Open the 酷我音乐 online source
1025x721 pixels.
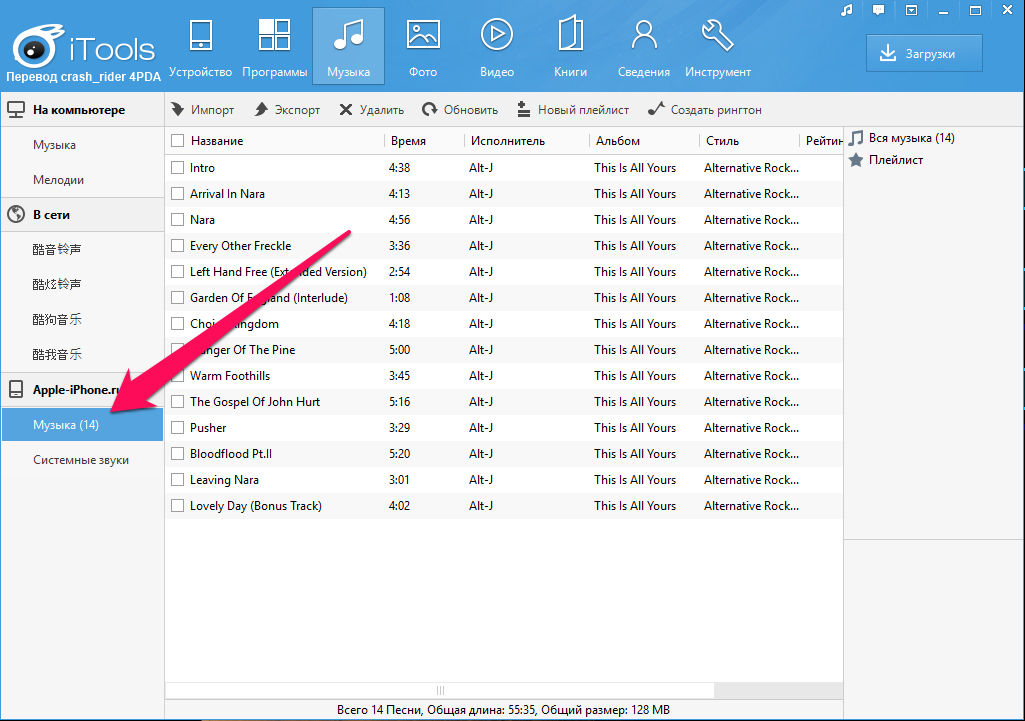[82, 354]
